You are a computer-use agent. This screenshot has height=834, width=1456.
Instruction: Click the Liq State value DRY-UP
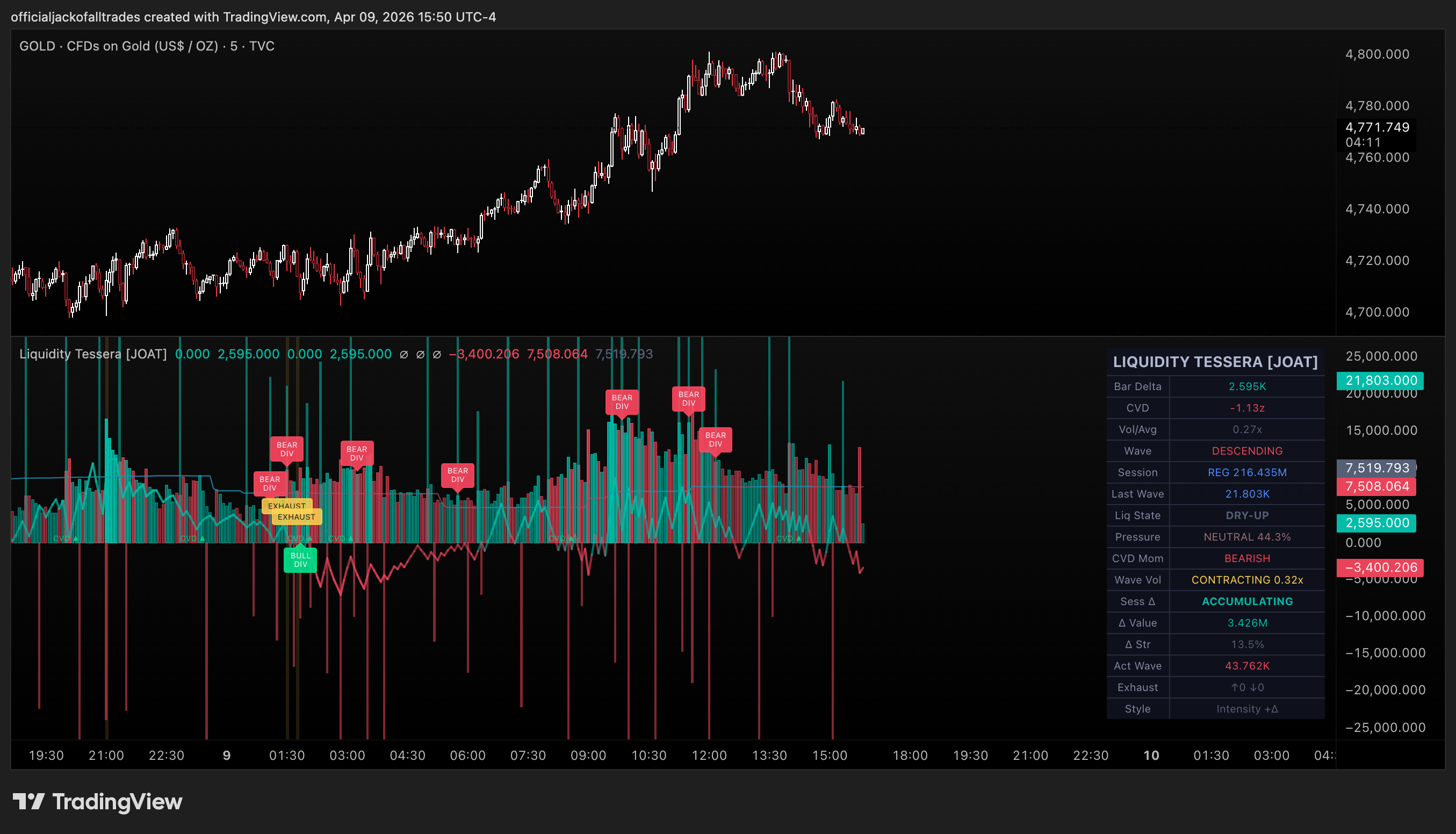(1247, 515)
